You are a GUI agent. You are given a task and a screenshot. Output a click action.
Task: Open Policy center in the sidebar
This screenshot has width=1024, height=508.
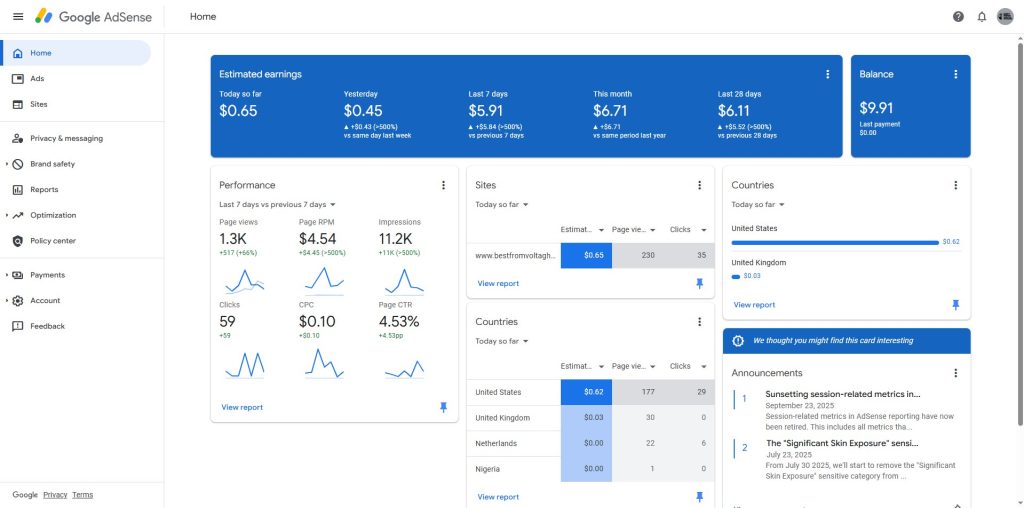click(x=52, y=241)
